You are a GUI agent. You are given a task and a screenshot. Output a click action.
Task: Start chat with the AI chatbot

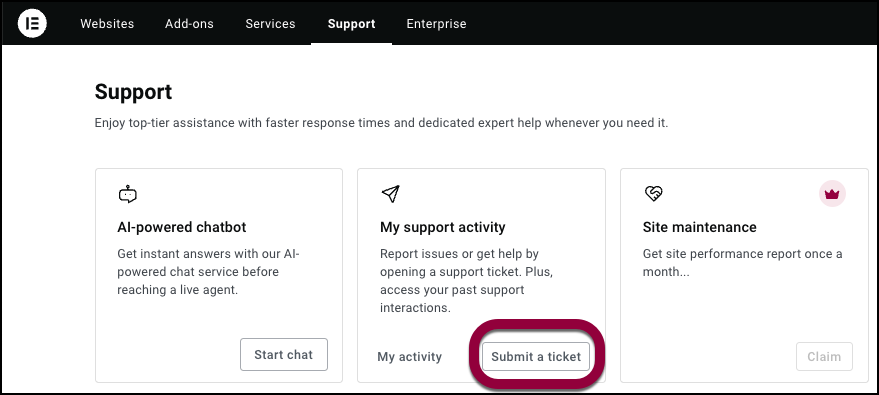(284, 354)
